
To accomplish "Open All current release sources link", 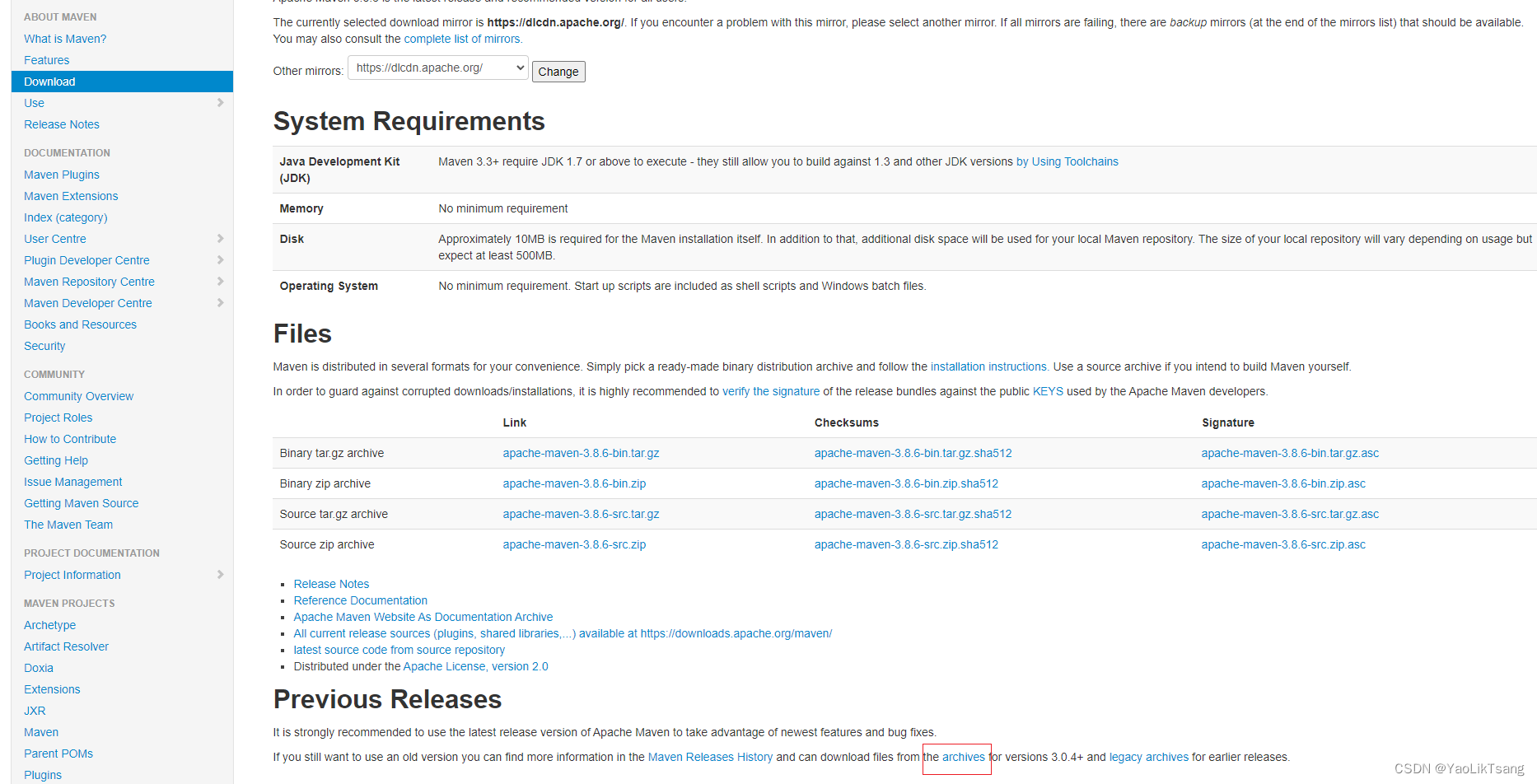I will 563,633.
